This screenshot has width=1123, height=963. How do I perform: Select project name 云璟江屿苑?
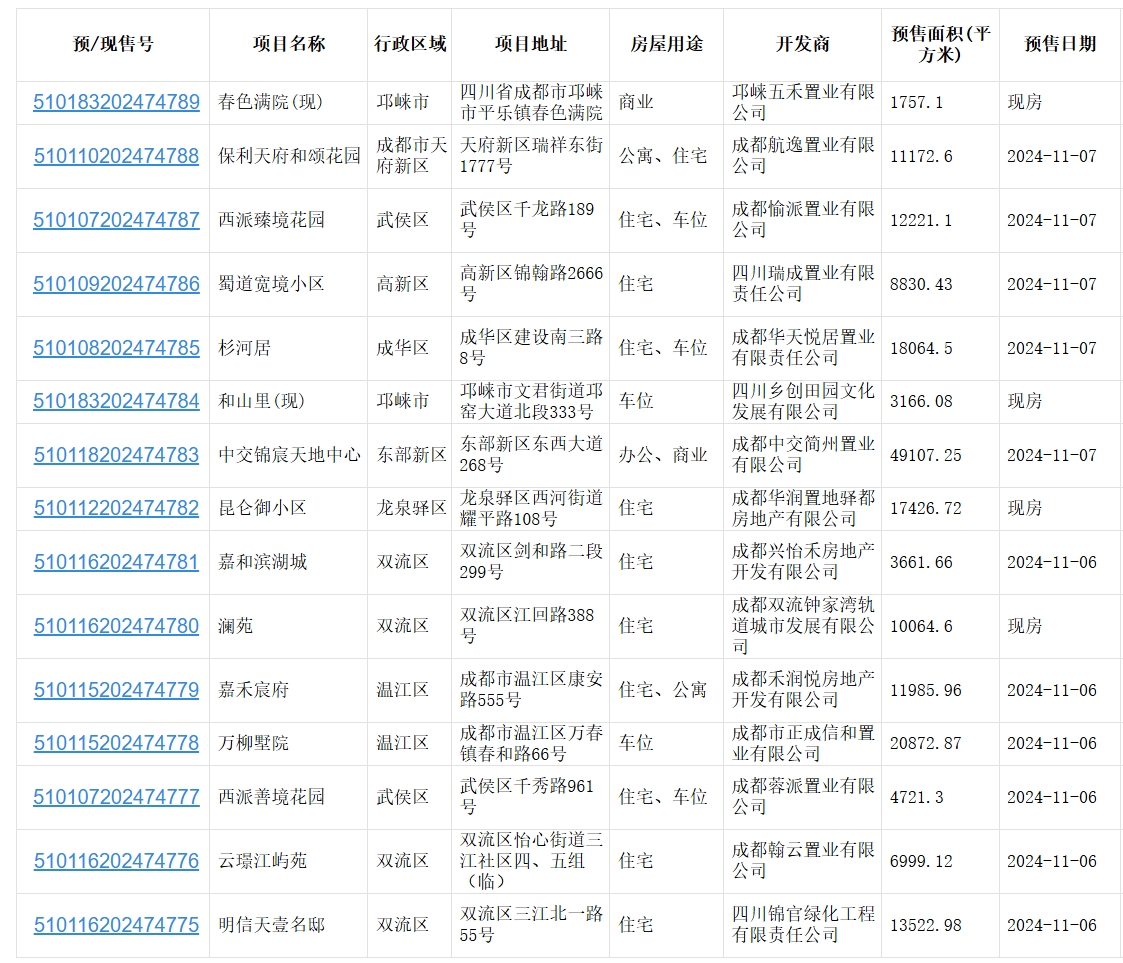262,861
